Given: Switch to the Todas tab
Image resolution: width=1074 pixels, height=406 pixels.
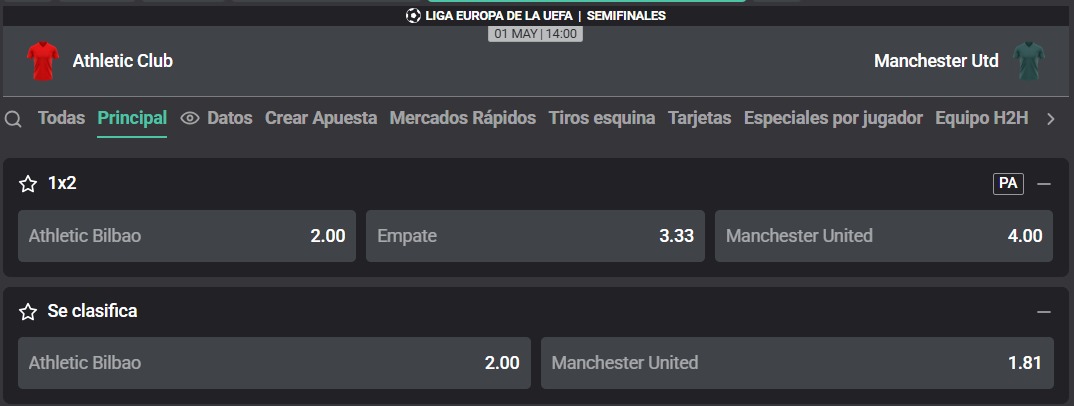Looking at the screenshot, I should pyautogui.click(x=62, y=118).
